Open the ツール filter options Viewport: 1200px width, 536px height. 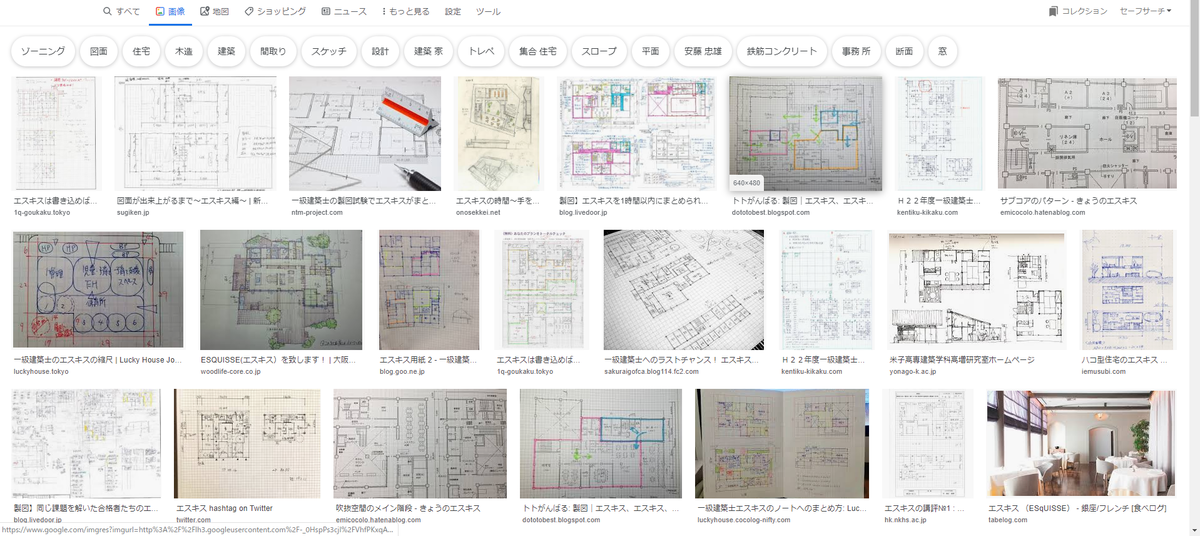488,11
